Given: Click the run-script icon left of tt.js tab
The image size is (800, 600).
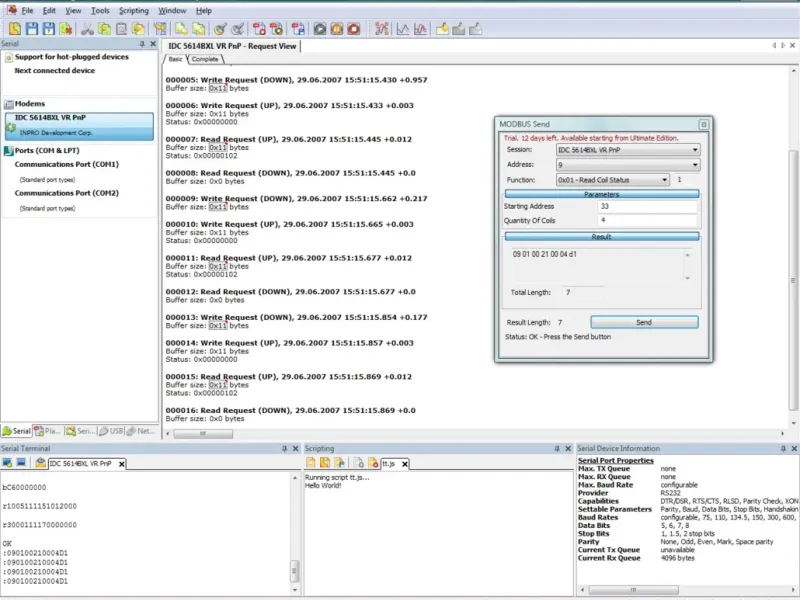Looking at the screenshot, I should tap(373, 463).
